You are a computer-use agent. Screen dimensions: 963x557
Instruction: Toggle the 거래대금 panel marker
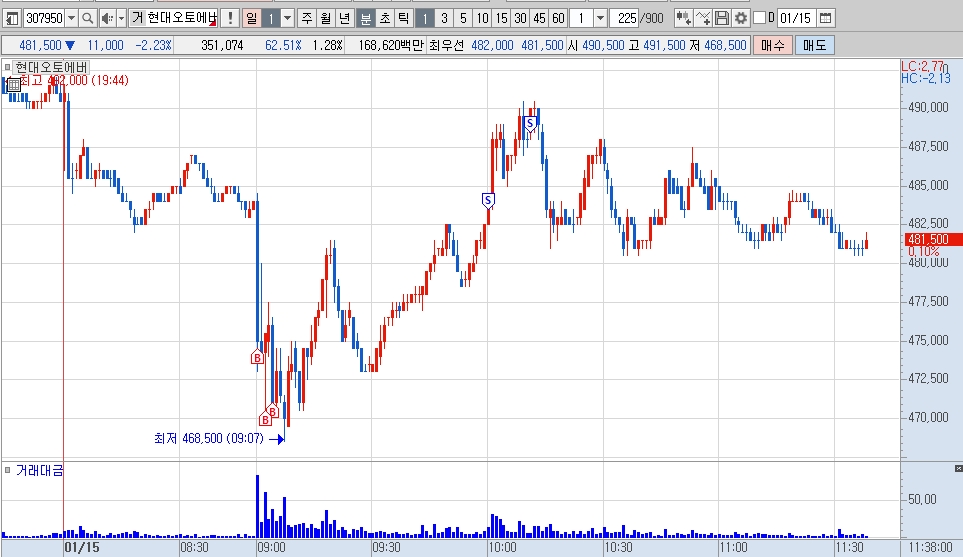coord(7,470)
